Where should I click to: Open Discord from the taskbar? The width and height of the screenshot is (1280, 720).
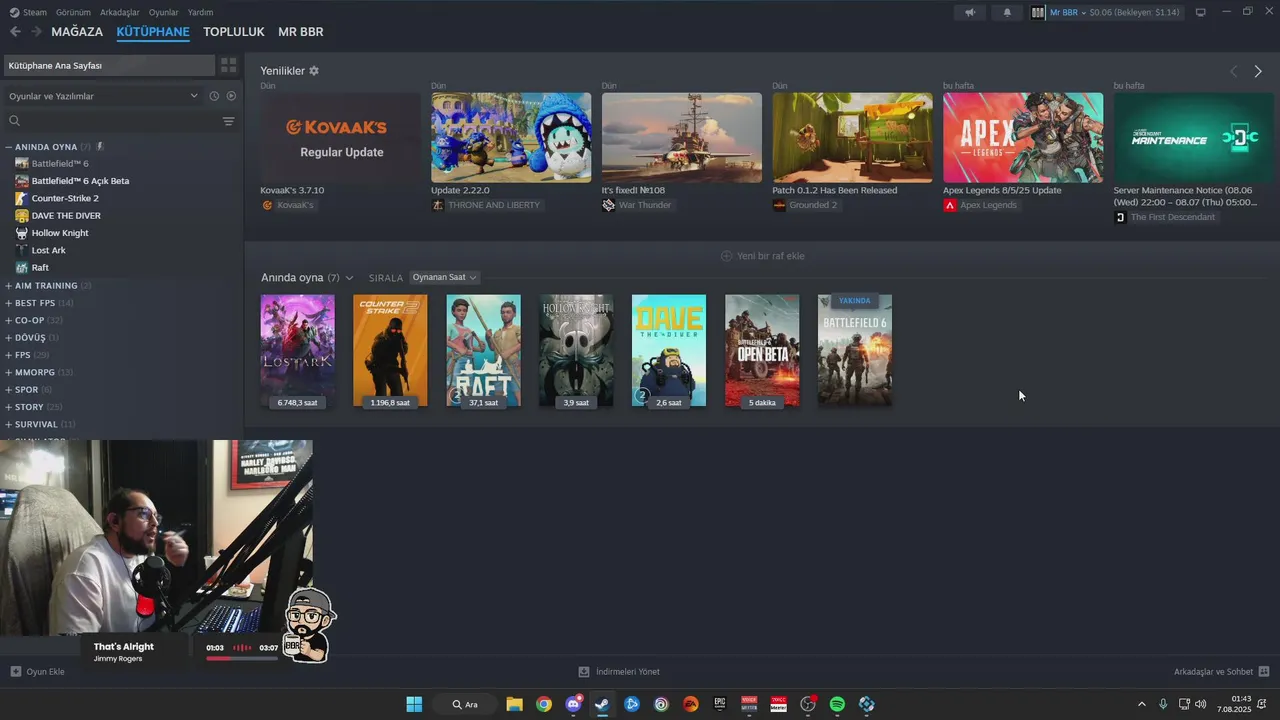(573, 704)
